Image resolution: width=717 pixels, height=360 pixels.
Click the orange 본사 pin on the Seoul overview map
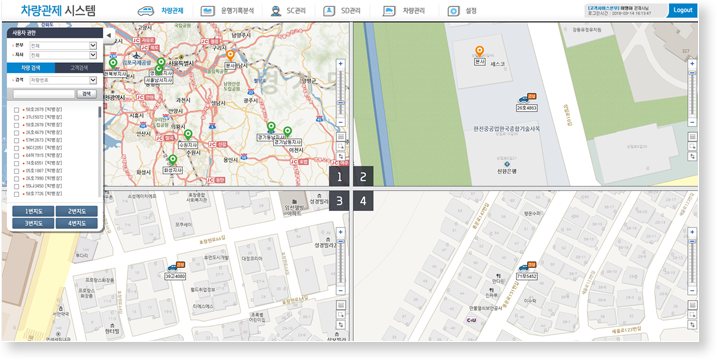(230, 55)
